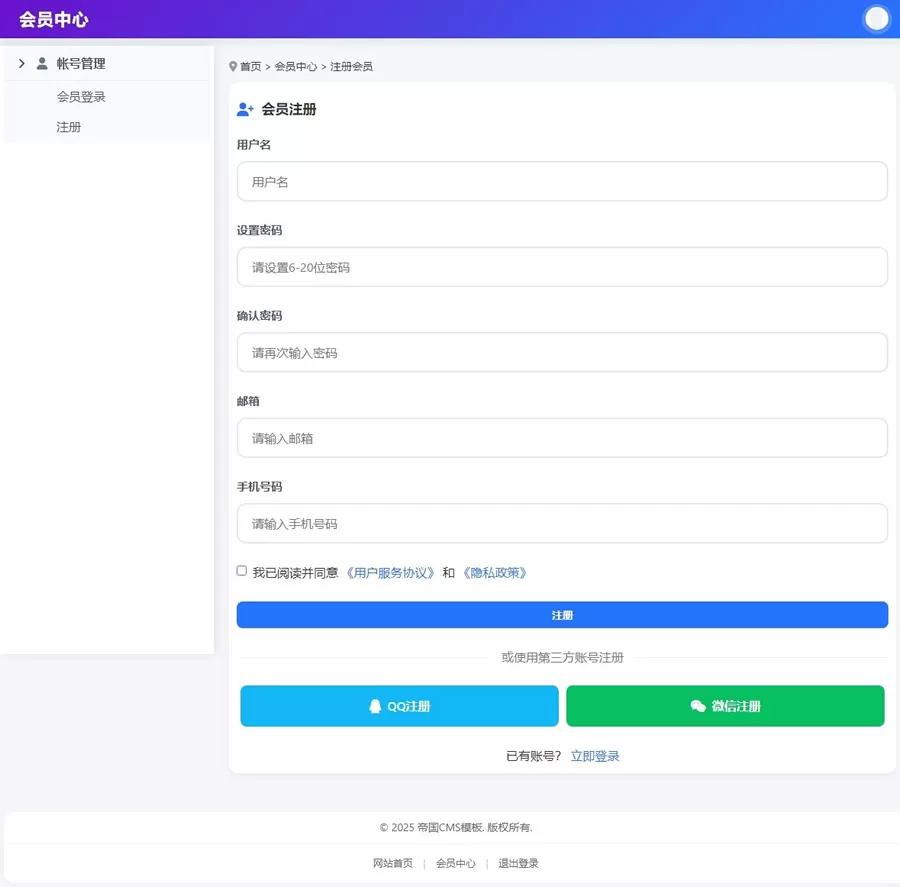900x887 pixels.
Task: Click the add-user icon beside 会员注册
Action: coord(245,109)
